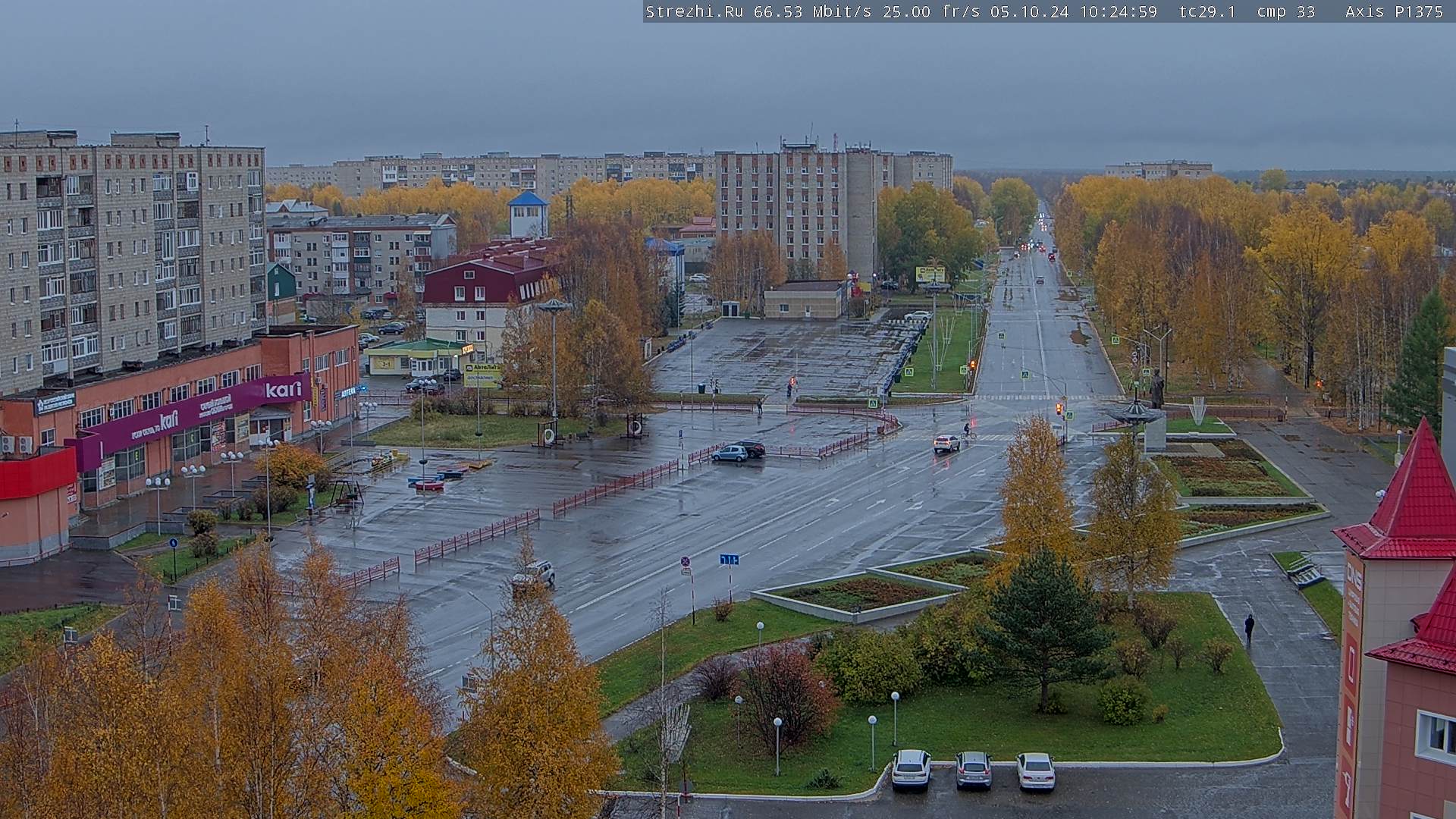
Task: Click the cmp 33 compression value
Action: [x=1286, y=11]
